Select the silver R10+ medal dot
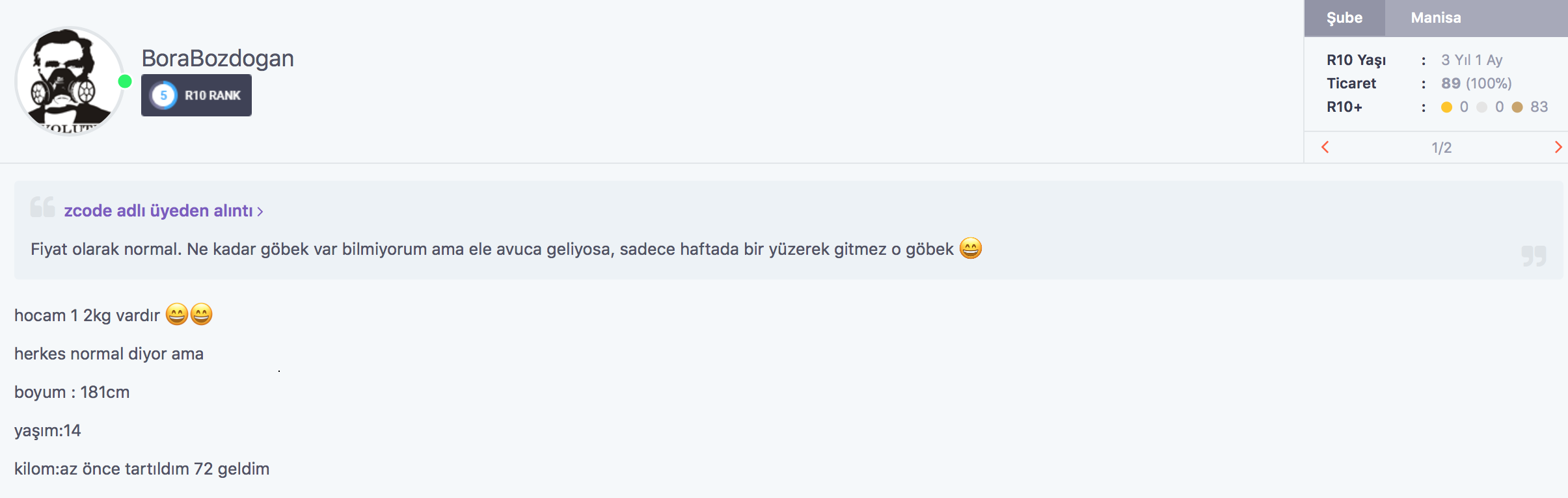The height and width of the screenshot is (498, 1568). coord(1482,107)
